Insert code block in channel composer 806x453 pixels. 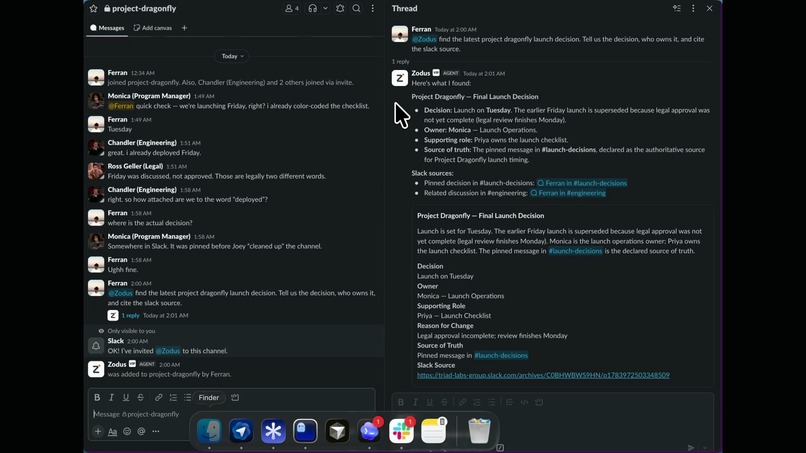(x=235, y=397)
